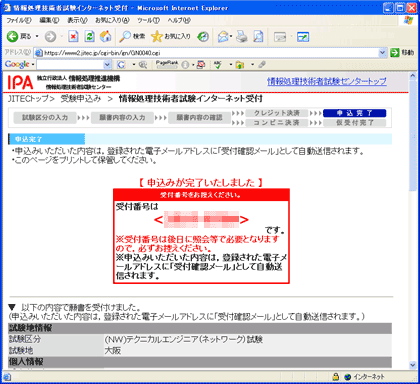Click the コンビニ決済 step
Viewport: 420px width, 384px height.
277,123
